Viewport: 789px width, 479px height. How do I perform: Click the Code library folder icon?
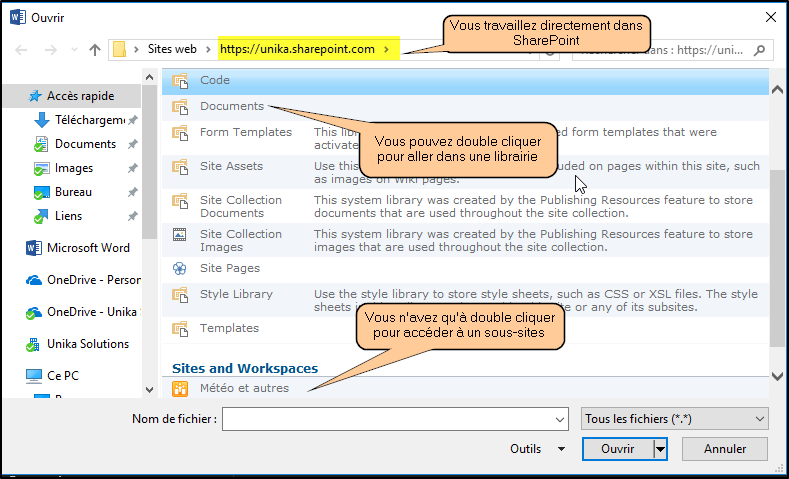click(x=180, y=81)
